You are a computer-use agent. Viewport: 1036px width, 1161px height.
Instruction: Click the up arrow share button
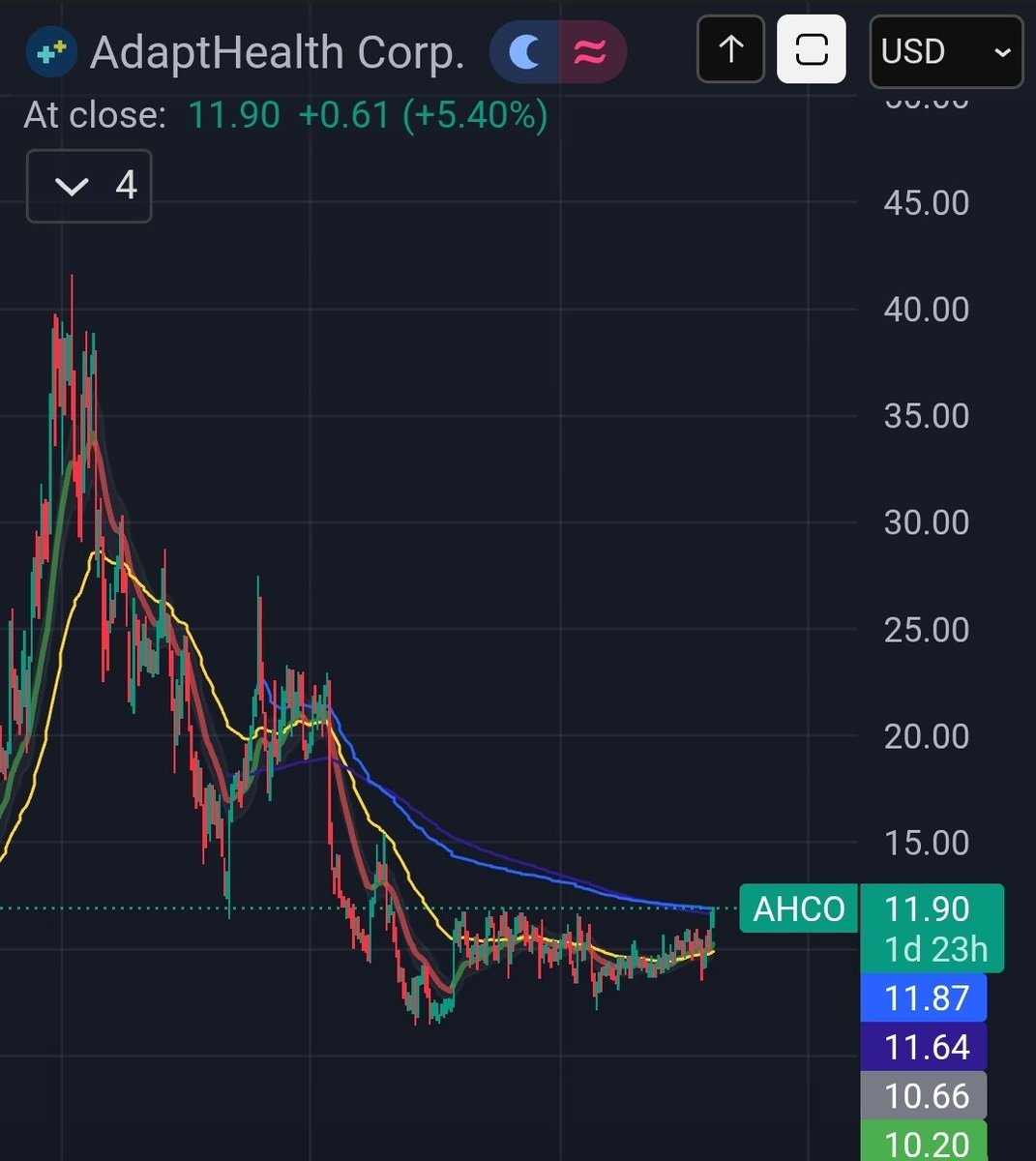tap(730, 49)
